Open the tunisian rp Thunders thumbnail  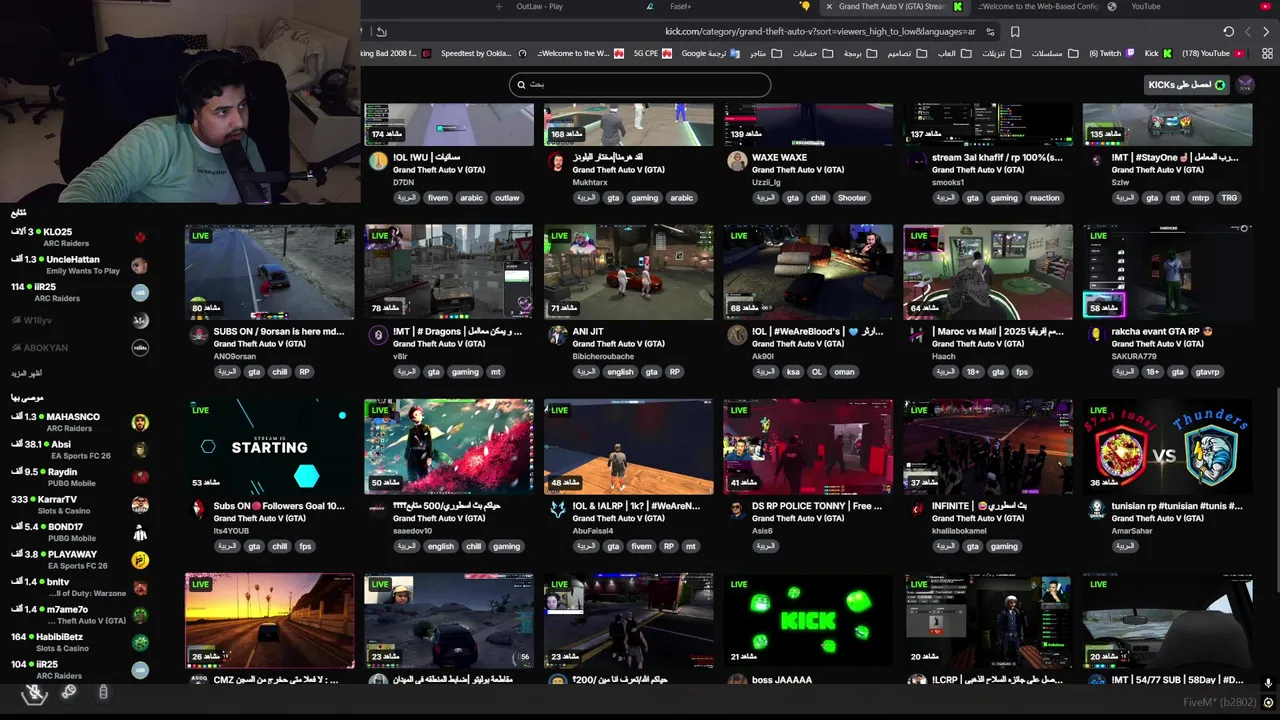point(1168,446)
